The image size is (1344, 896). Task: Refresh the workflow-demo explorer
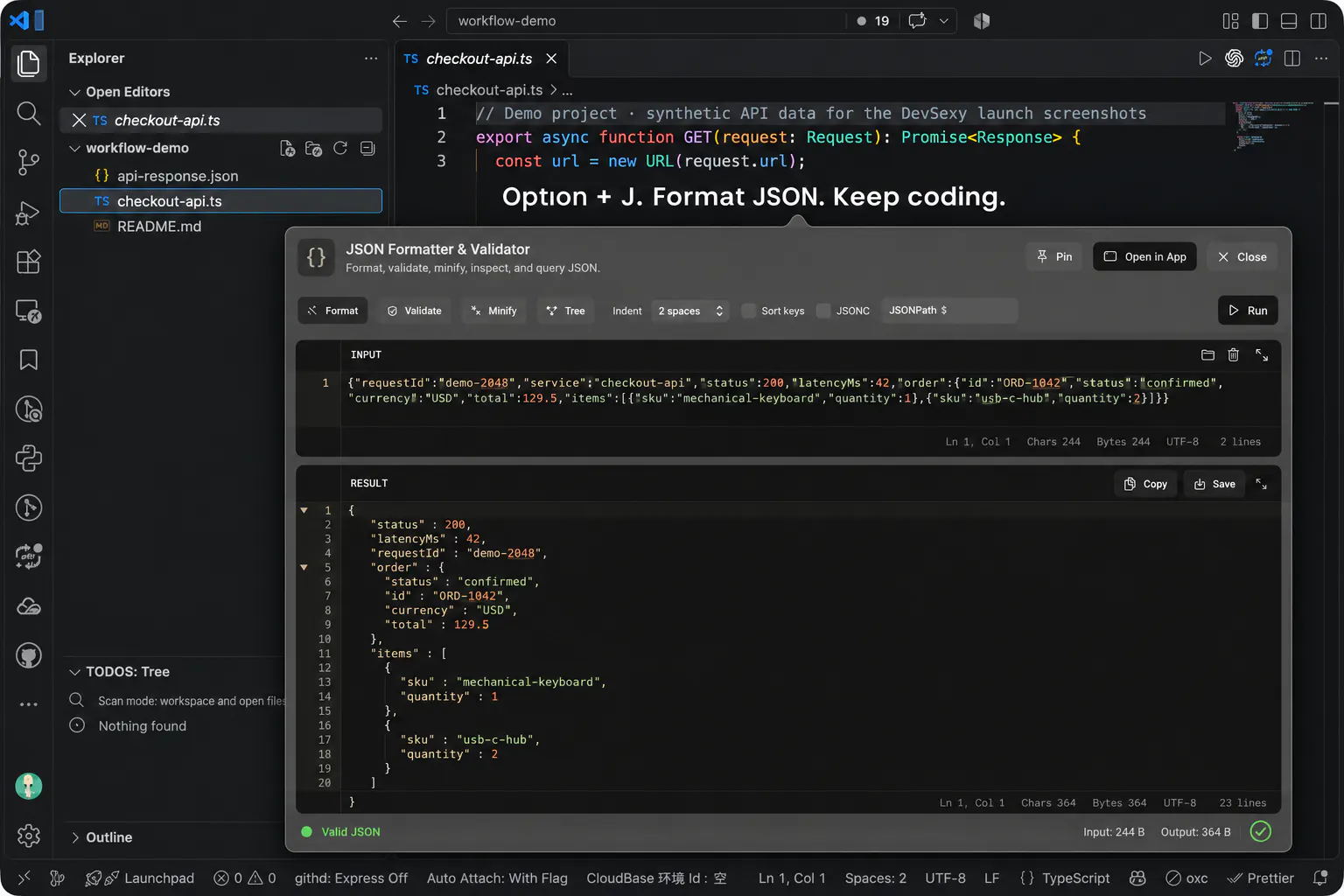[x=340, y=149]
